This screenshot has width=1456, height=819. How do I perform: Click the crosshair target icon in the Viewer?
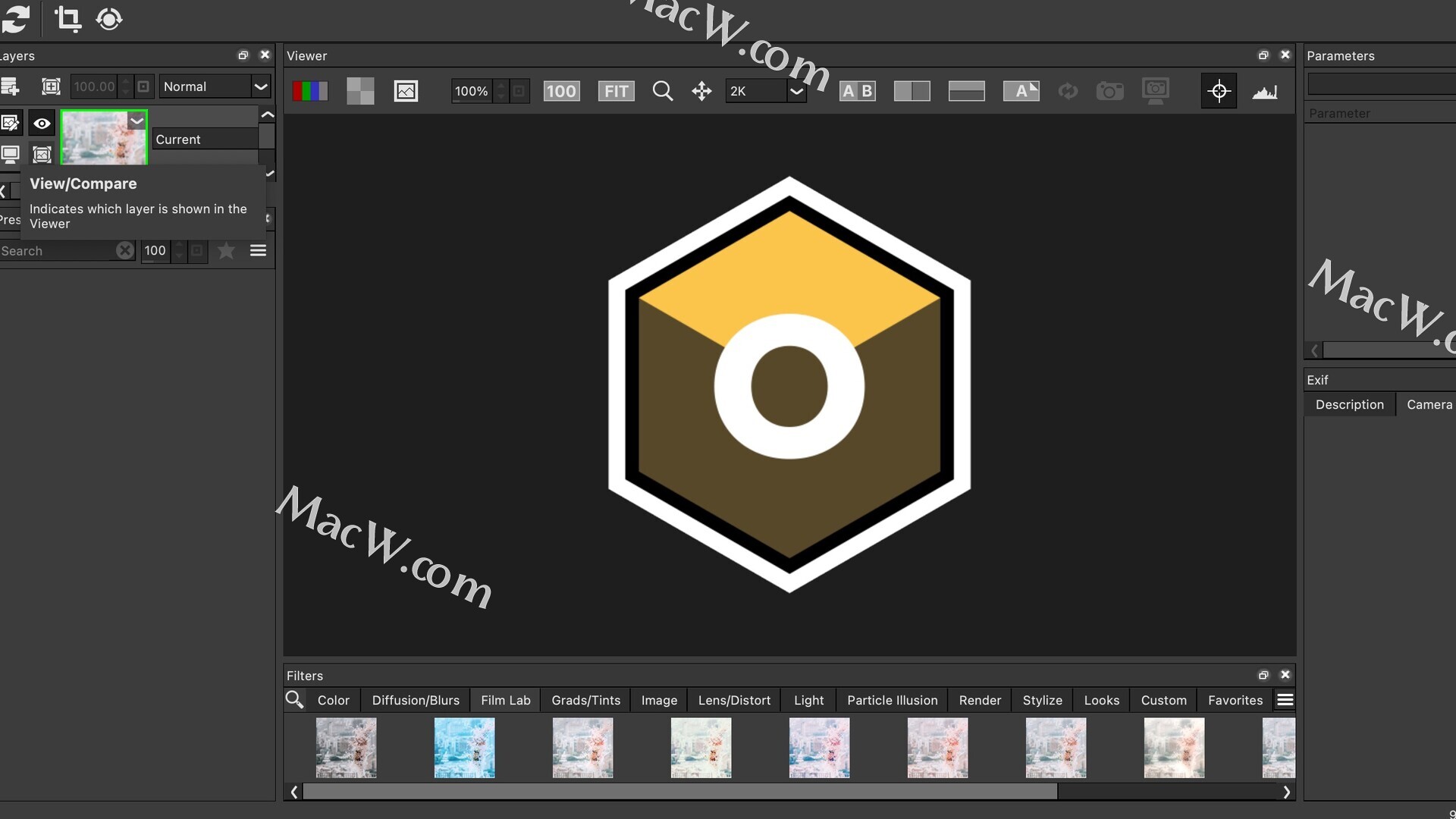point(1219,91)
